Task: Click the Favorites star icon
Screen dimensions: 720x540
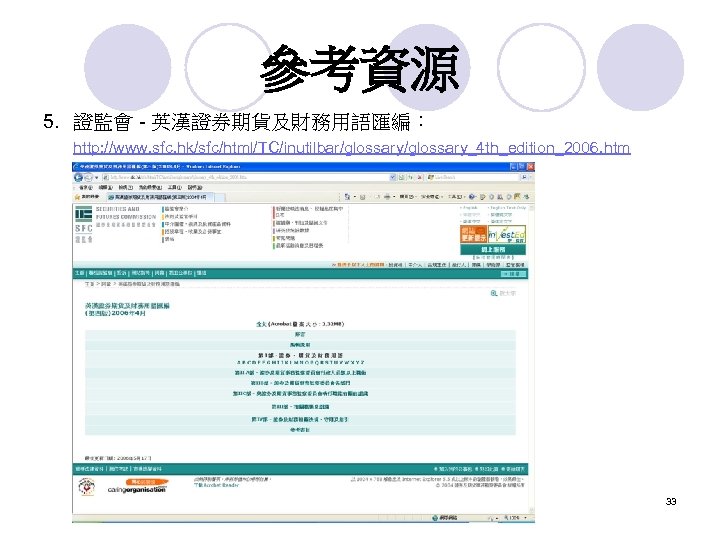Action: click(x=78, y=197)
